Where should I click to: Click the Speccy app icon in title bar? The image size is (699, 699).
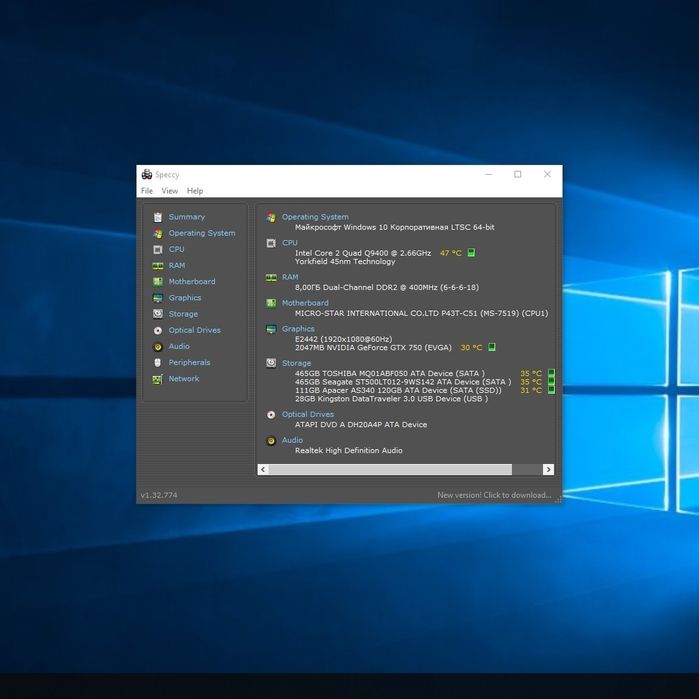(x=147, y=174)
